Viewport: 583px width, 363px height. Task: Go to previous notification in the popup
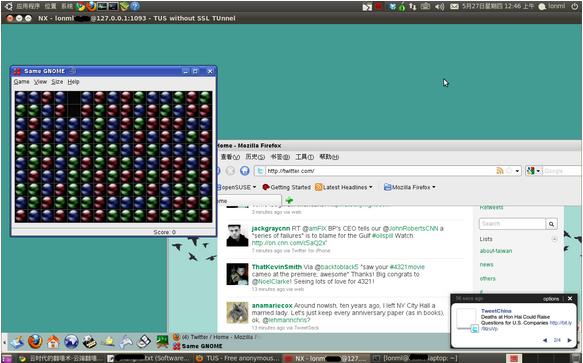(x=545, y=340)
